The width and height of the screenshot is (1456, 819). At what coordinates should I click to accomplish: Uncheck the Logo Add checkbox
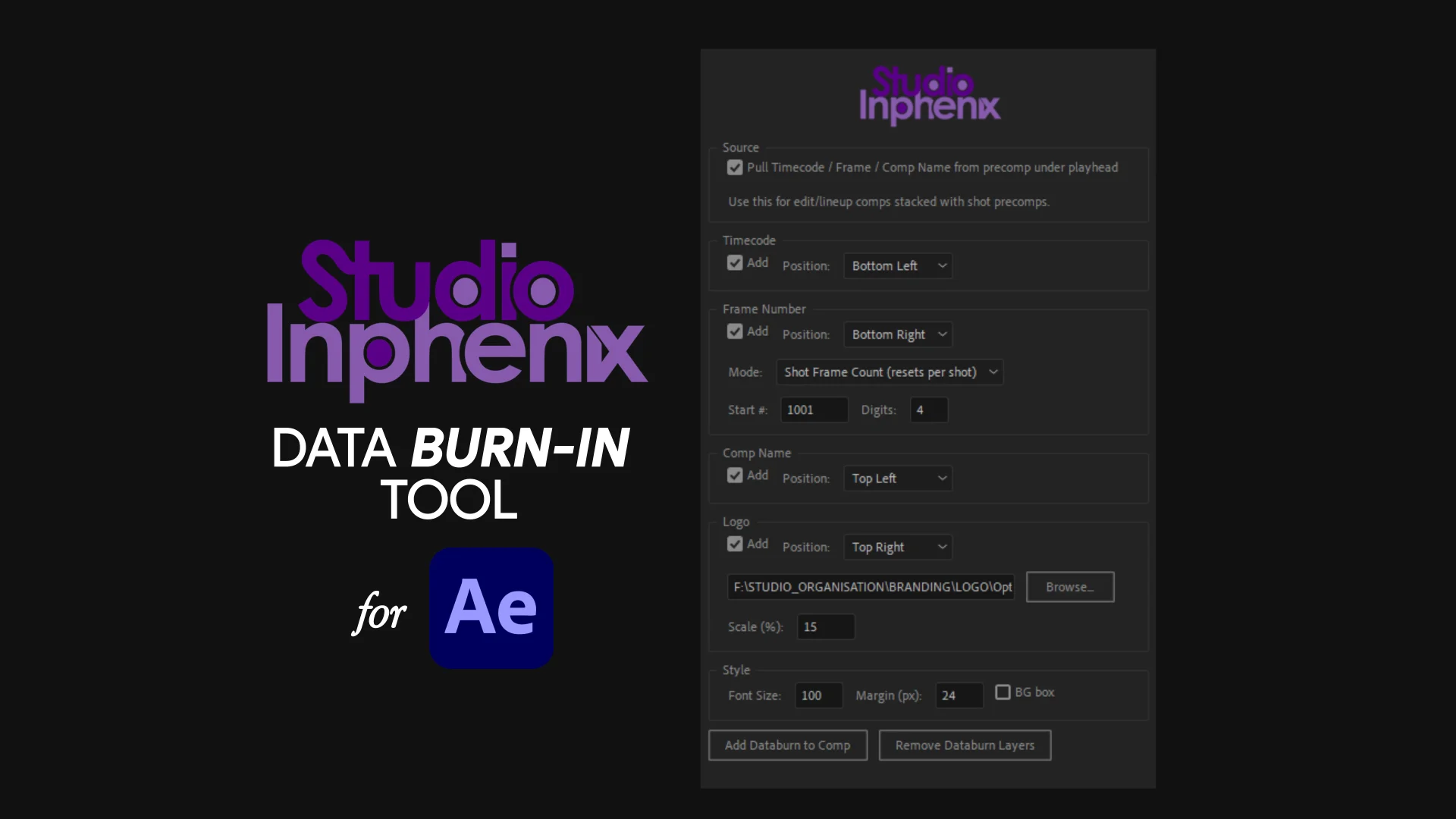tap(735, 544)
